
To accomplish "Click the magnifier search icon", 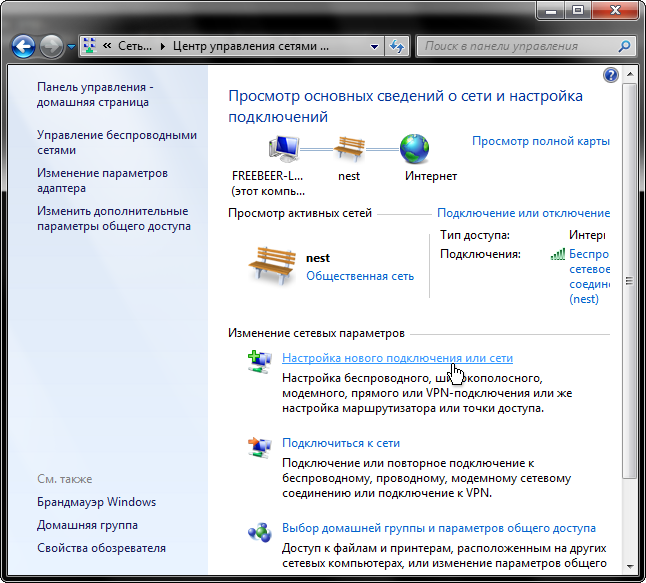I will click(625, 46).
